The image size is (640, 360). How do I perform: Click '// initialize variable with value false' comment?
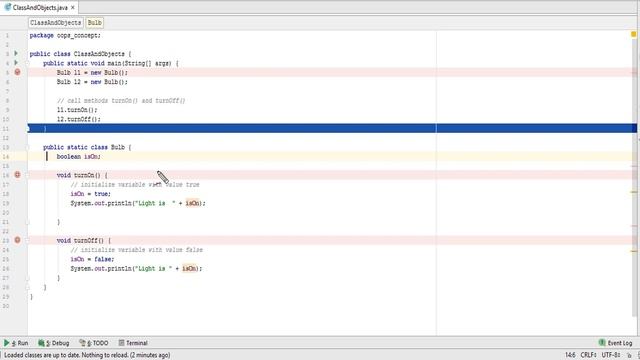pos(136,250)
